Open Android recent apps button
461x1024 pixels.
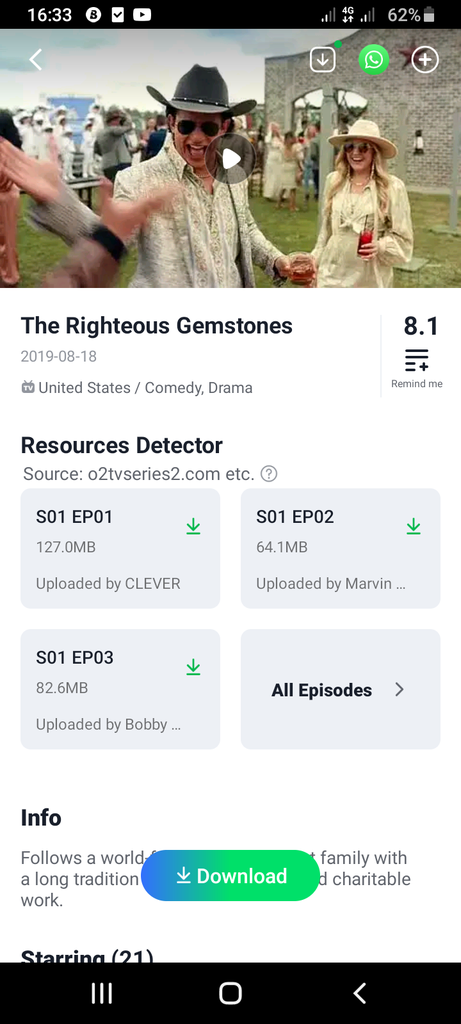(102, 993)
